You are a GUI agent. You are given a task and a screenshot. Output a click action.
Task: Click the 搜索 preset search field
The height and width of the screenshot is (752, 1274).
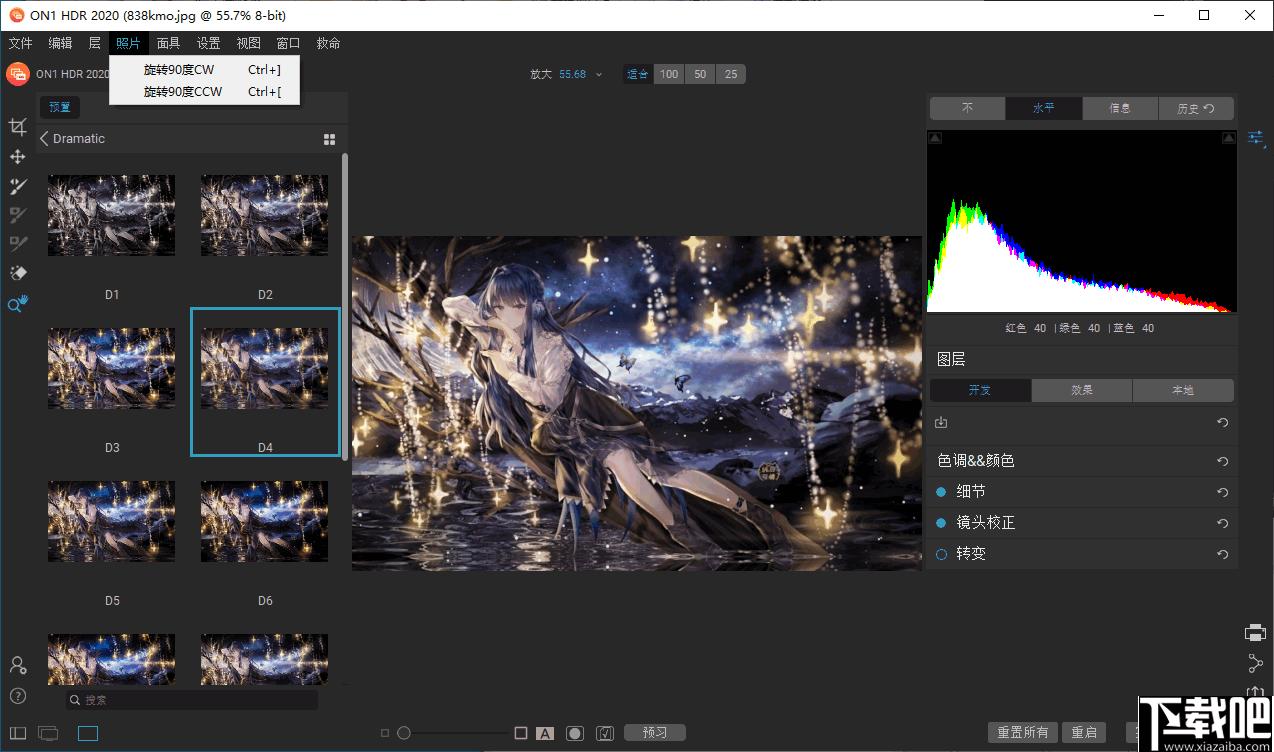click(x=192, y=700)
